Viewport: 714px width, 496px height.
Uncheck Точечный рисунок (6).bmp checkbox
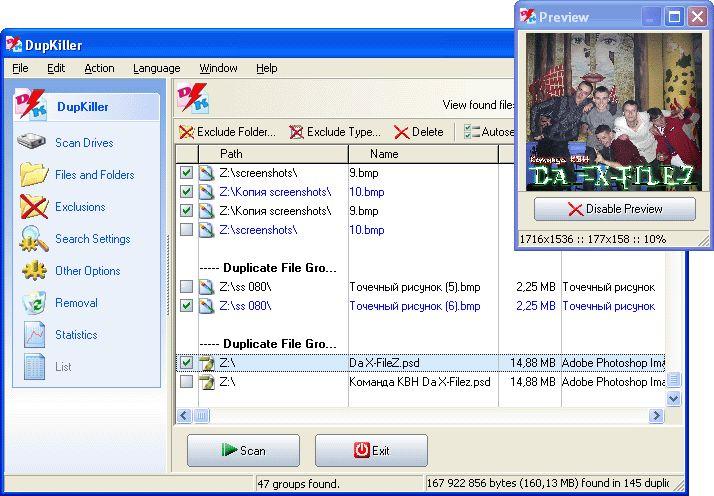click(x=186, y=306)
